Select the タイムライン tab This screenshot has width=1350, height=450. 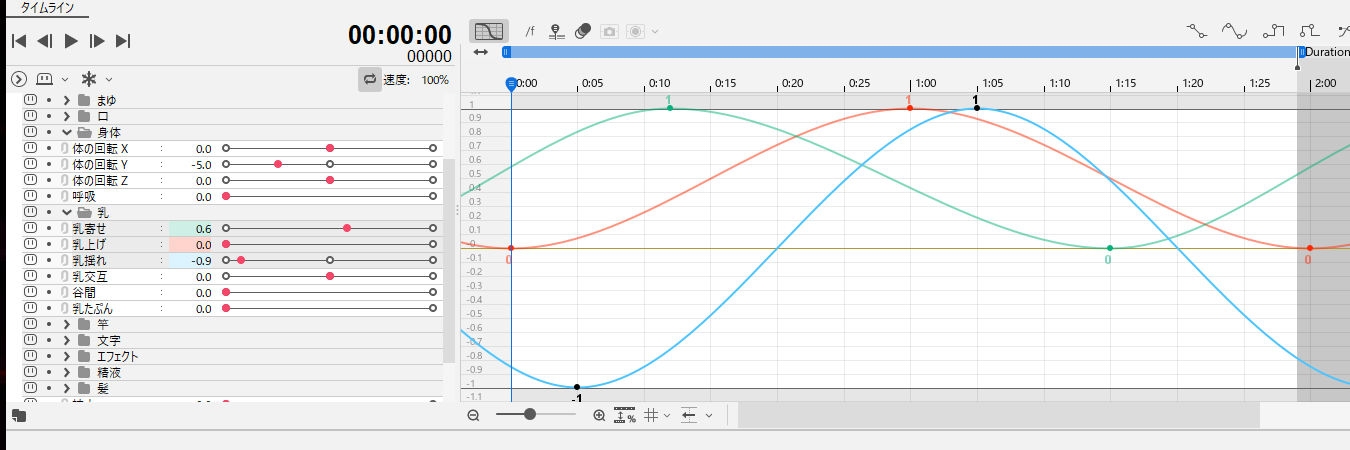coord(46,8)
